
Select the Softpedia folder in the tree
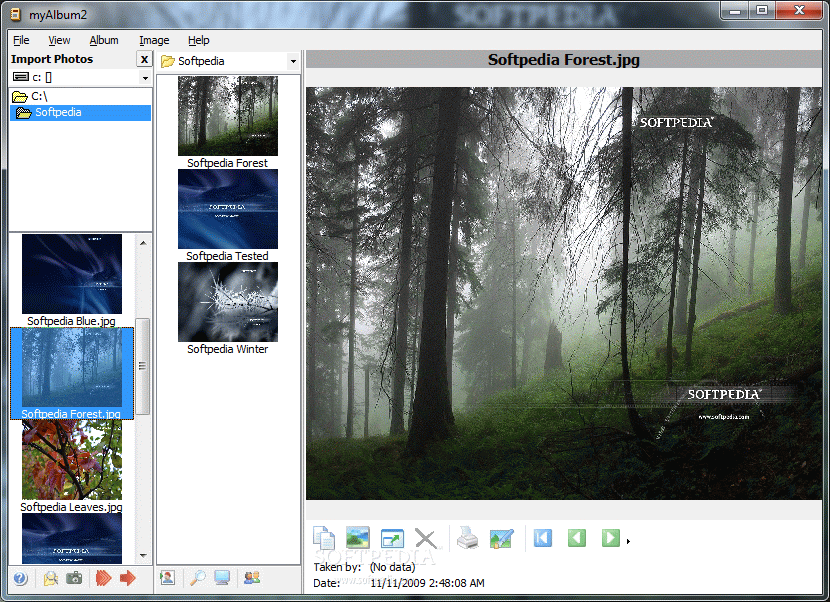[x=80, y=112]
